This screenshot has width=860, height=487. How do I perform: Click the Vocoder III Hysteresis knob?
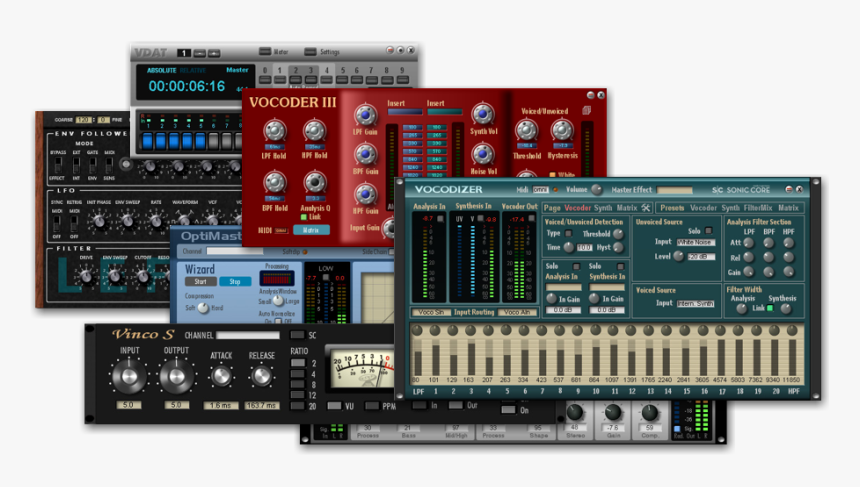(x=562, y=131)
